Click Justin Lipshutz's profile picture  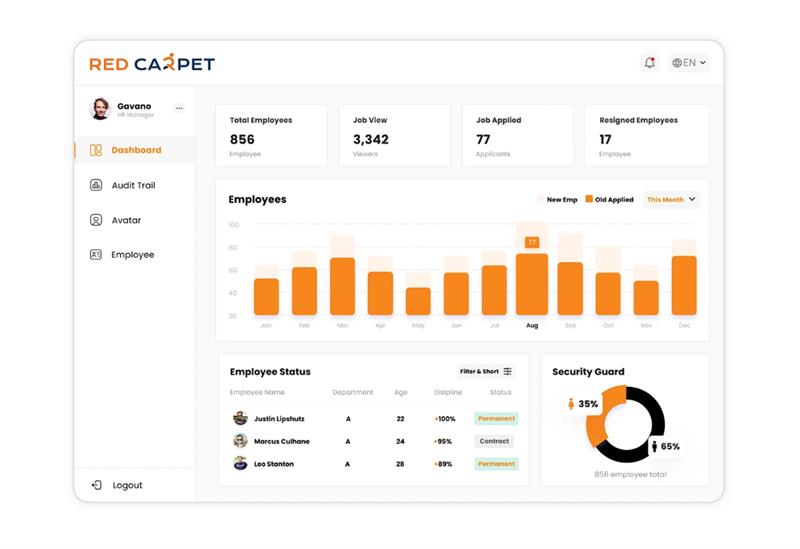point(240,419)
